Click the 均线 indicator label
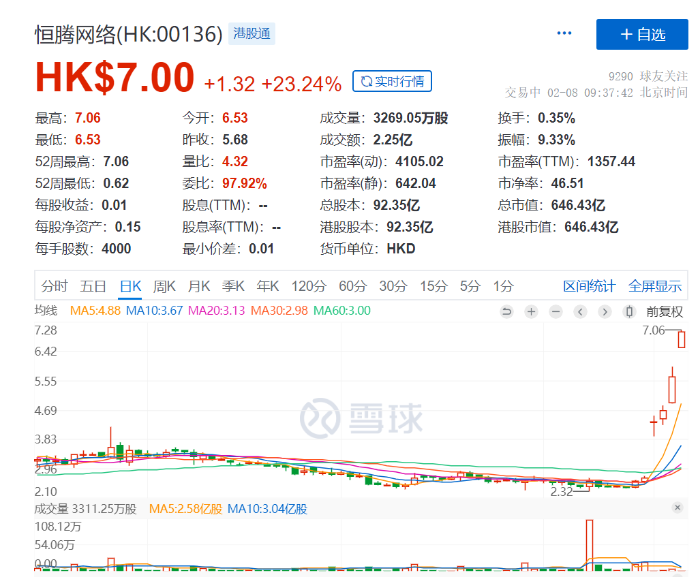The image size is (700, 577). tap(46, 310)
